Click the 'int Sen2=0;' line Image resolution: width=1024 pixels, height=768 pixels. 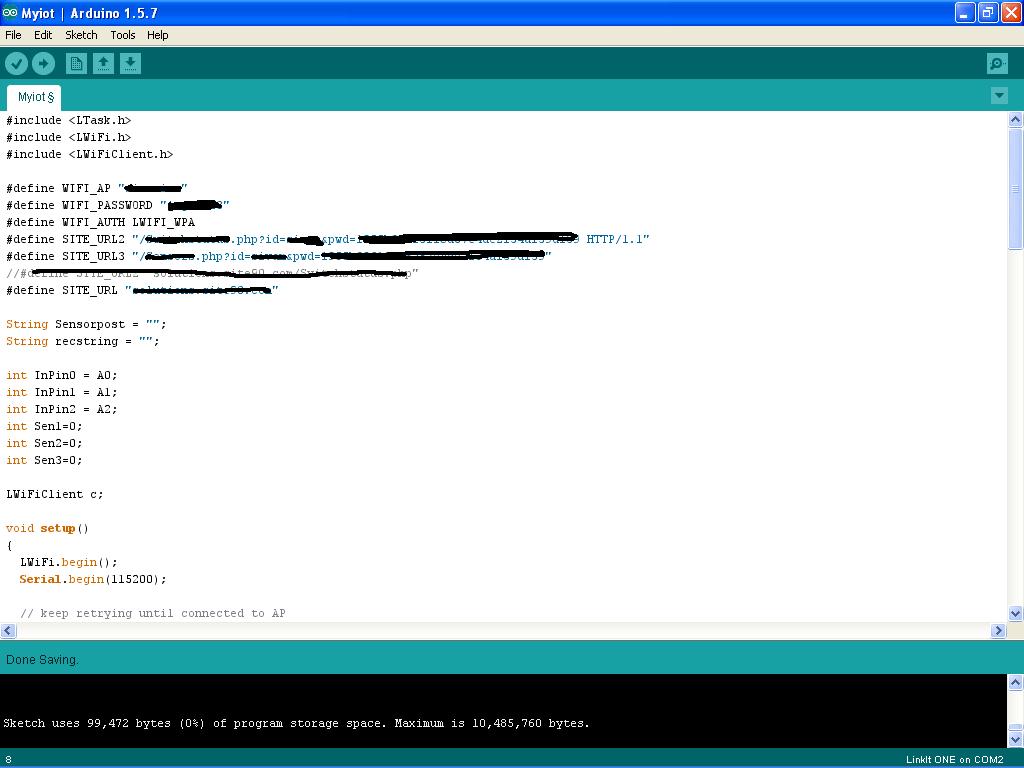click(44, 443)
